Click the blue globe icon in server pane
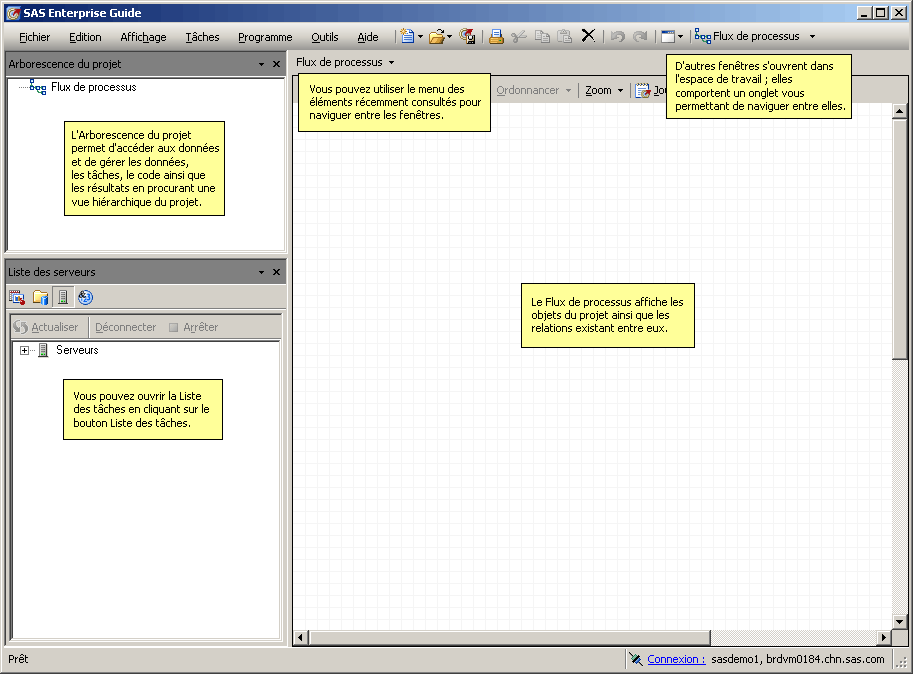913x674 pixels. [x=86, y=297]
